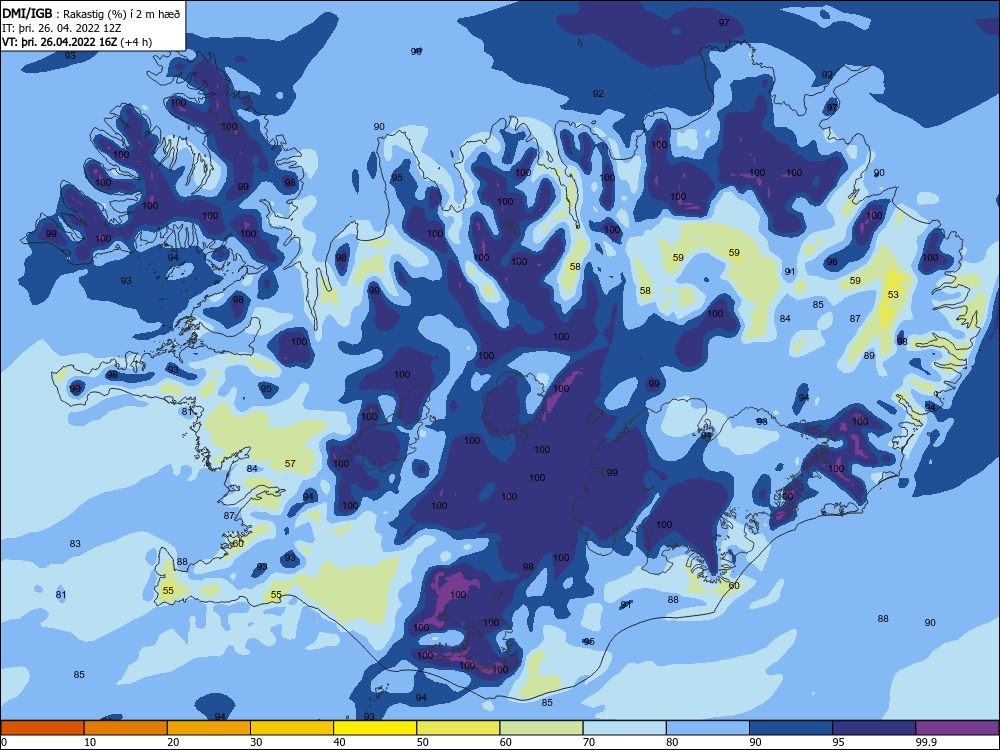
Task: Click the legend tick label 40
Action: click(339, 742)
